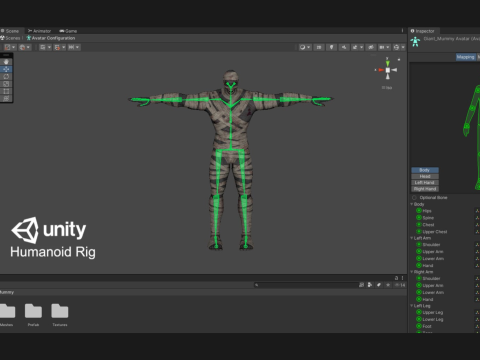Click the green circle beside Foot
Image resolution: width=480 pixels, height=360 pixels.
[x=419, y=326]
